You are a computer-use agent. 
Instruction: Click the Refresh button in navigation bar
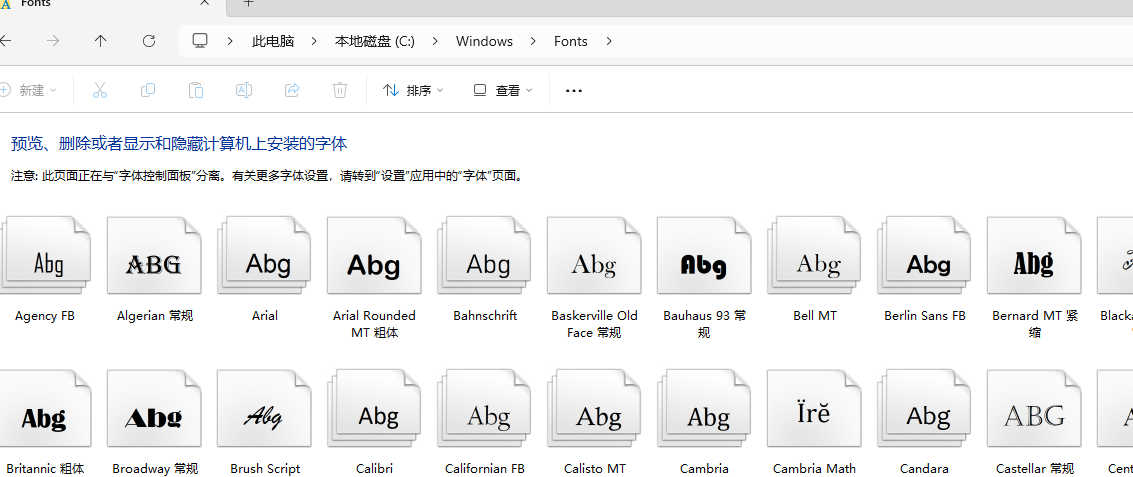(149, 41)
